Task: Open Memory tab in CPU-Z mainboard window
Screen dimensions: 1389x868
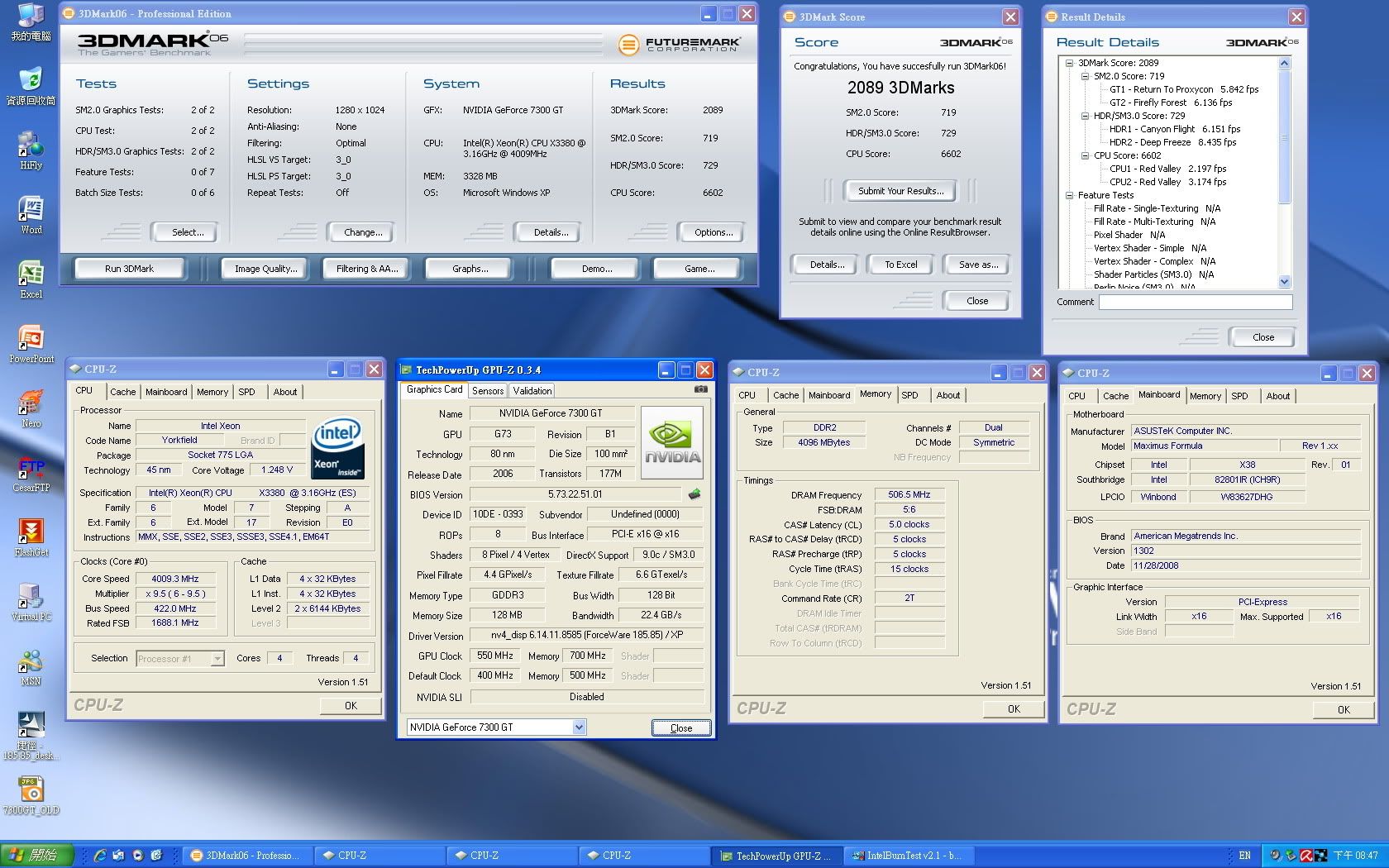Action: pyautogui.click(x=1205, y=396)
